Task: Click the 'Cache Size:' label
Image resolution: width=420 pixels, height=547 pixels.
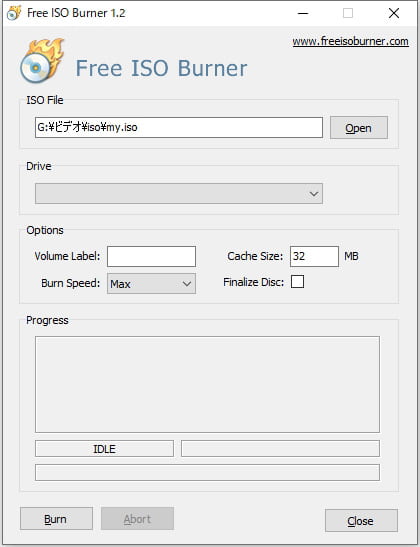Action: coord(255,256)
